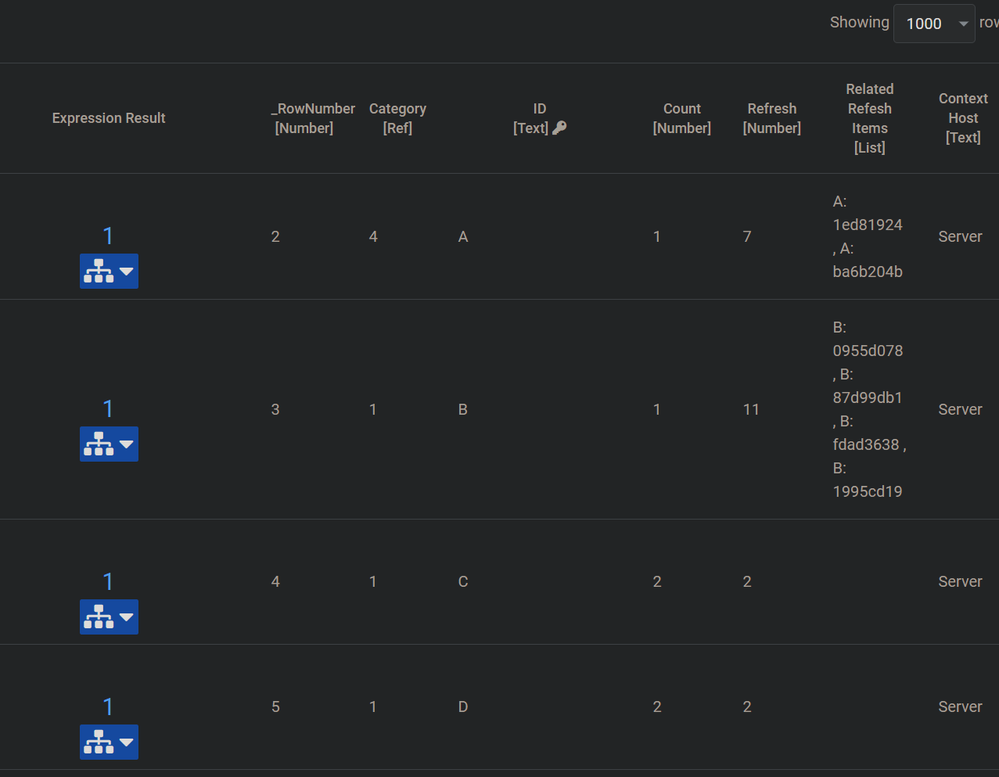Select ID cell with value D

[463, 707]
